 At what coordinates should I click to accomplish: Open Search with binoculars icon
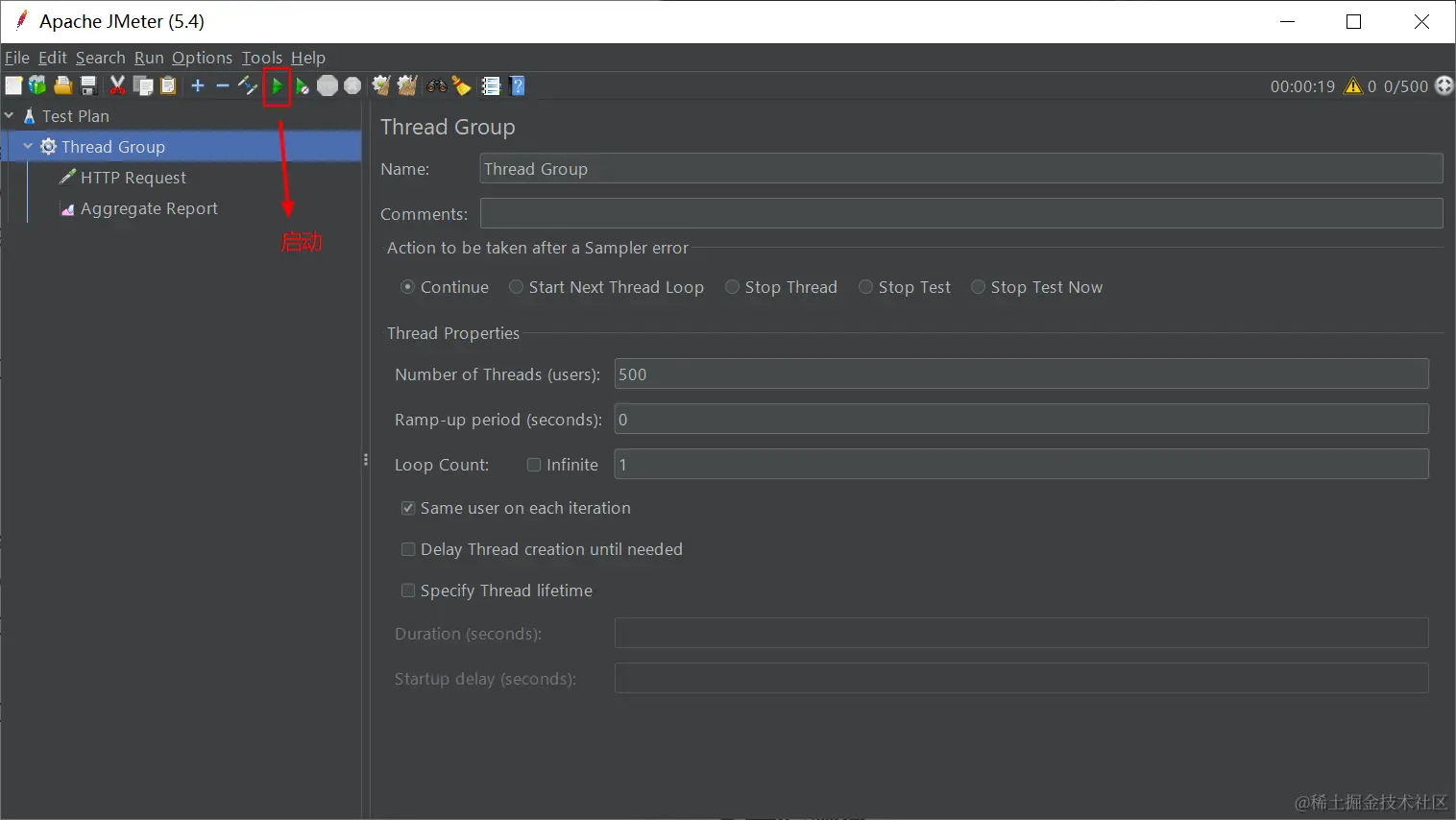click(x=437, y=86)
